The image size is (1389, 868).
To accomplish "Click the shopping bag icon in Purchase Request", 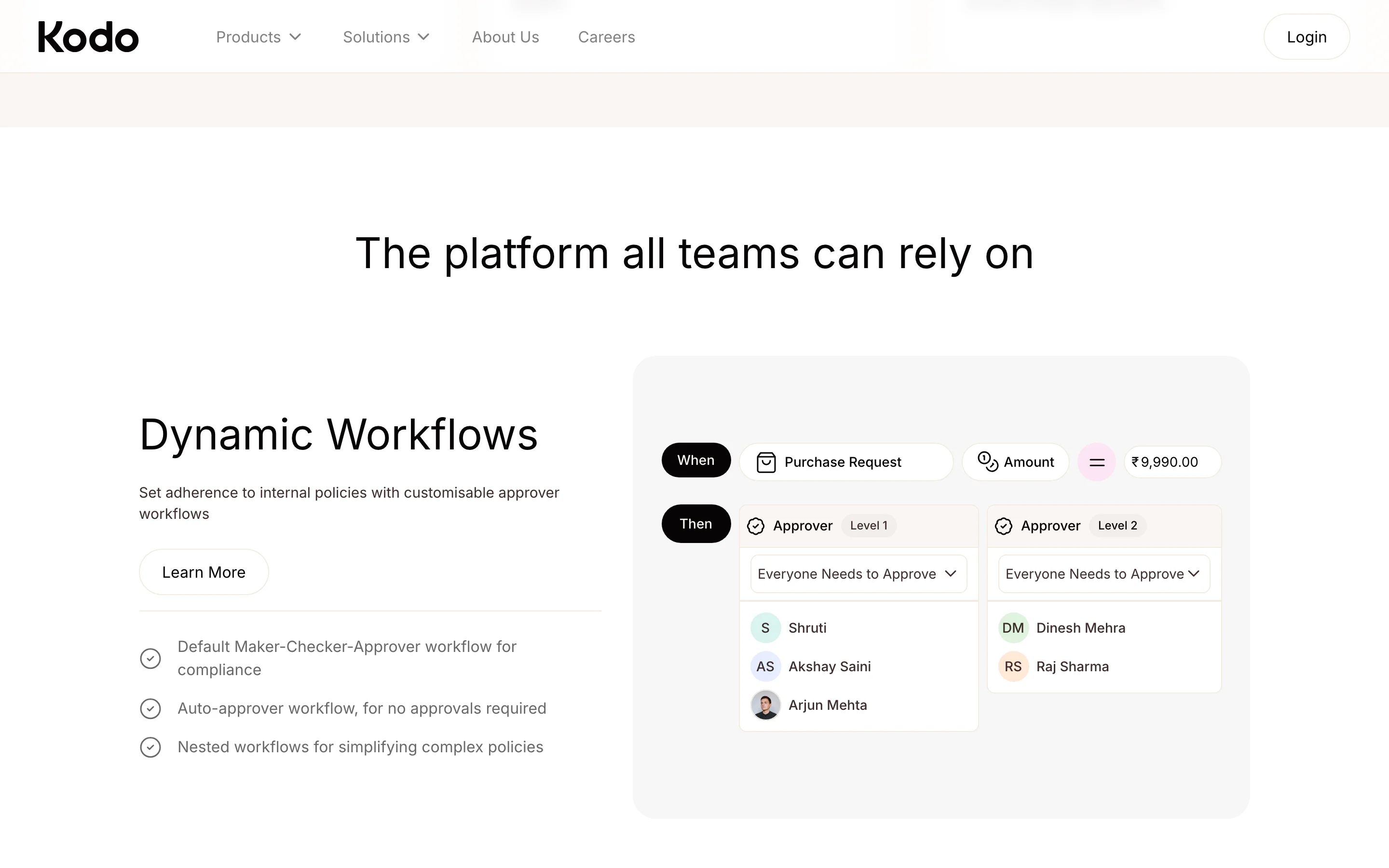I will point(766,462).
